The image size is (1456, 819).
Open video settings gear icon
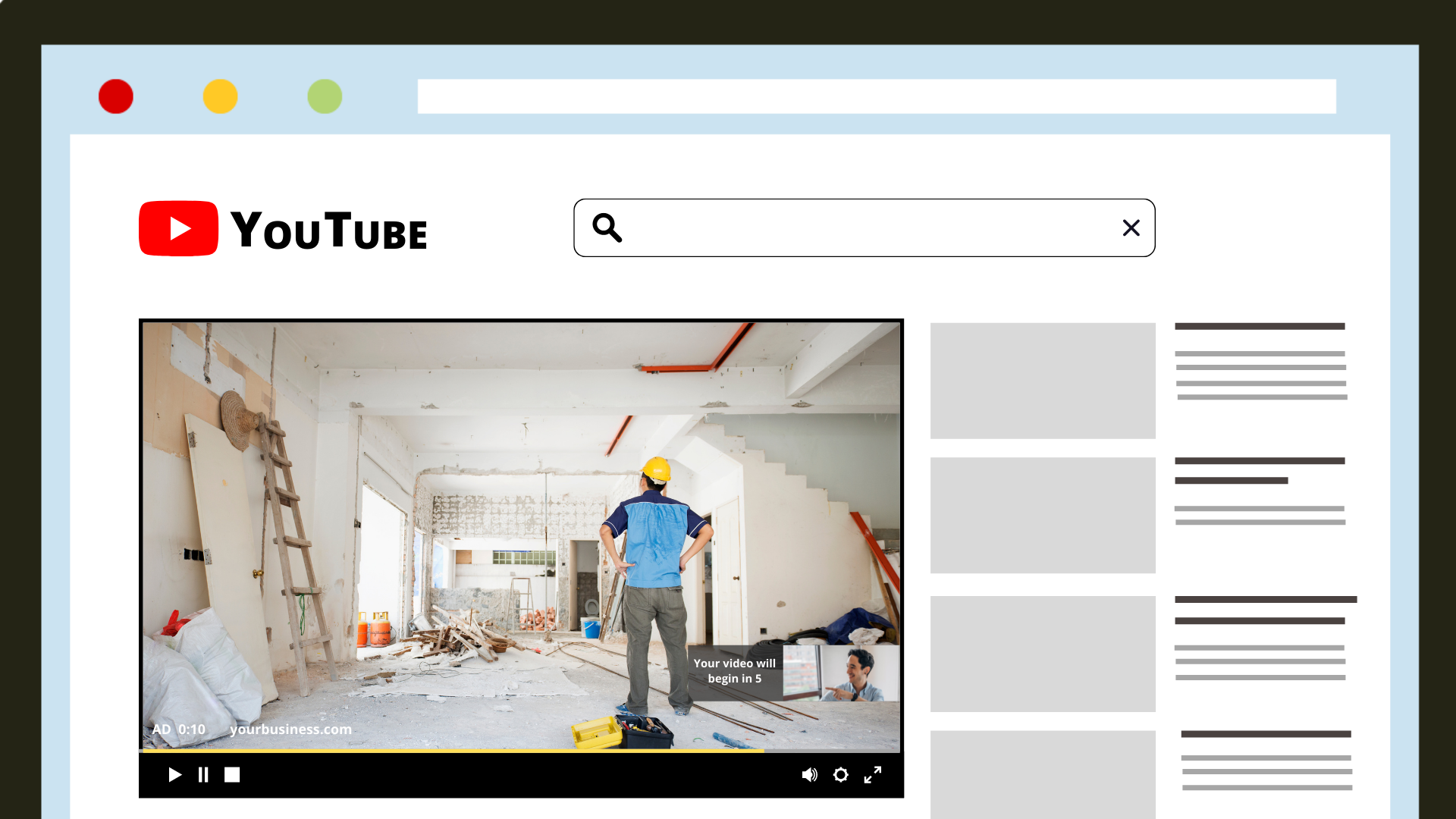(x=840, y=774)
